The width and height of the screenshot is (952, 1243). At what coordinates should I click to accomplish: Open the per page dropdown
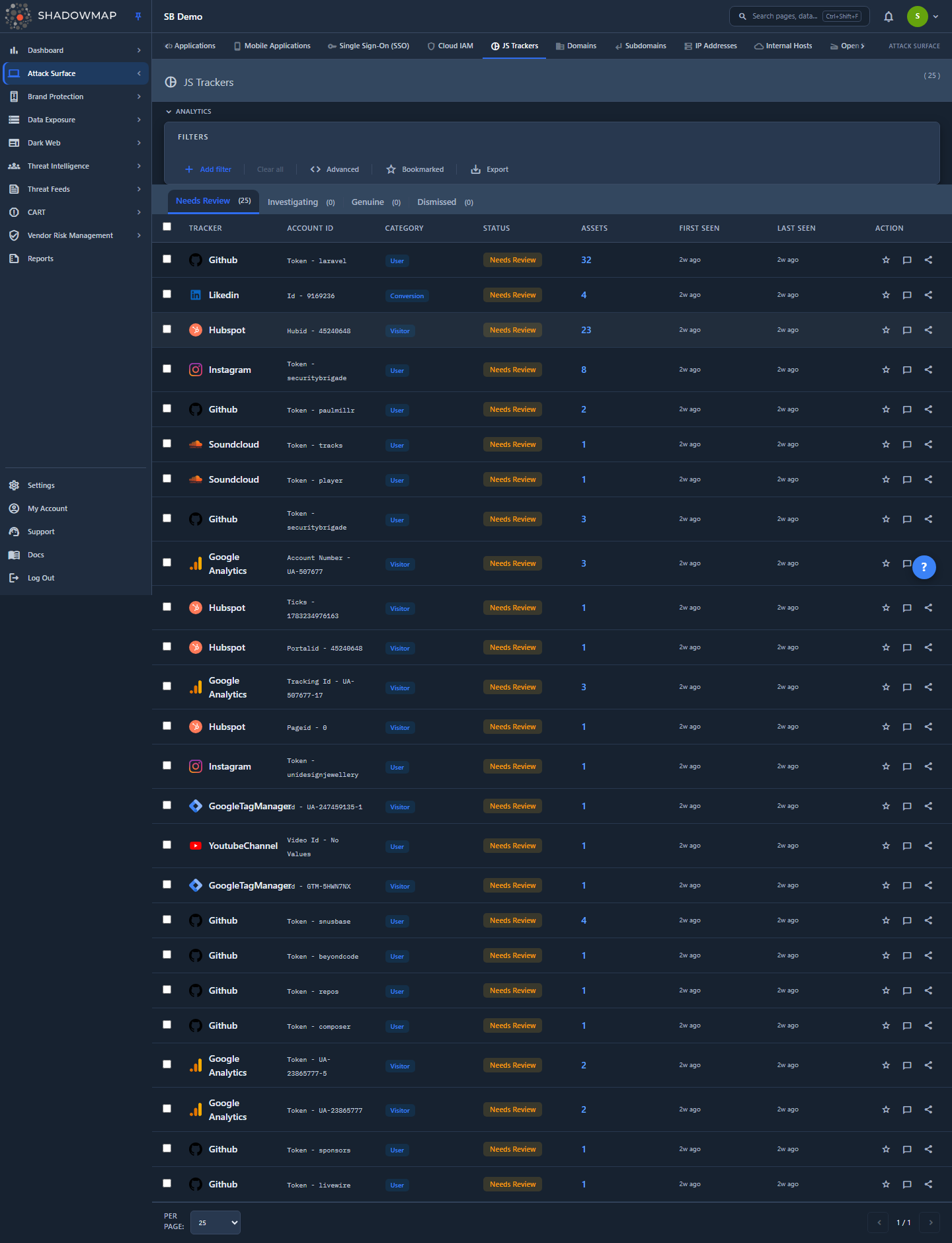coord(216,1223)
